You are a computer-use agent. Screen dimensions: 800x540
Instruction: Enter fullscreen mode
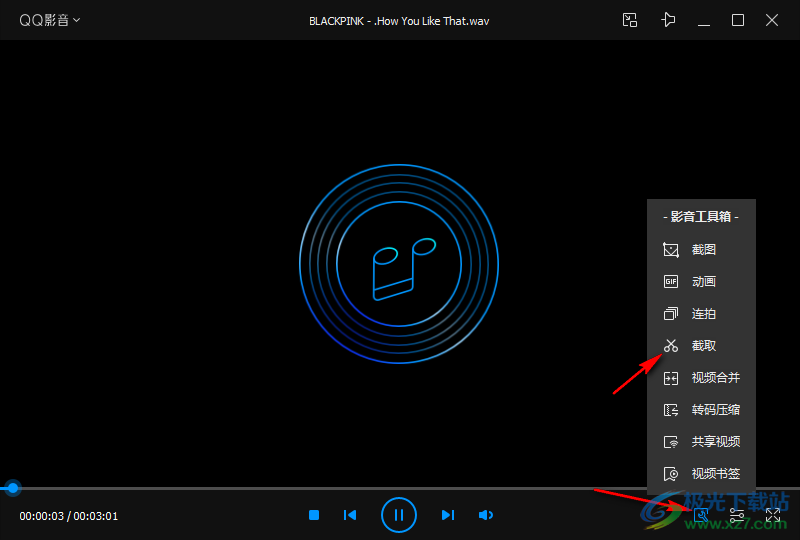[x=772, y=515]
